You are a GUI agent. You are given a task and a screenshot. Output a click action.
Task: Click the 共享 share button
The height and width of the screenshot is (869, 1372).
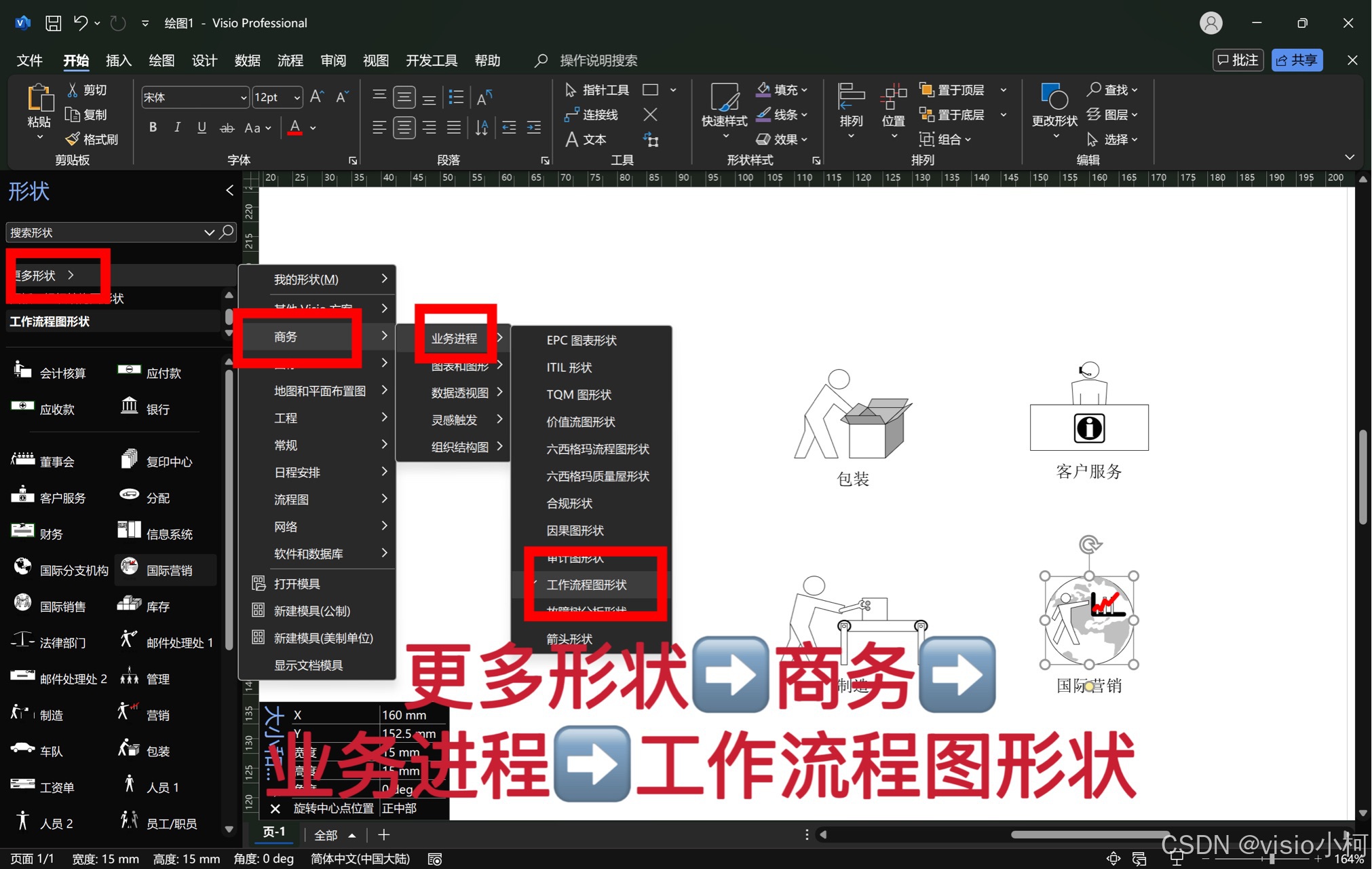tap(1297, 60)
